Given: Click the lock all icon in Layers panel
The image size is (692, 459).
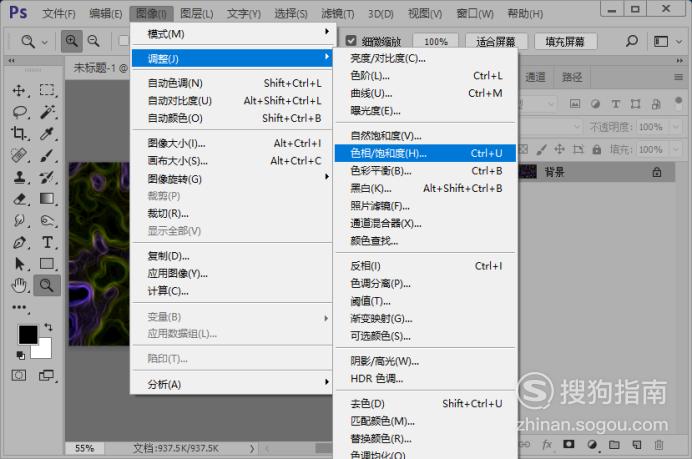Looking at the screenshot, I should 597,150.
